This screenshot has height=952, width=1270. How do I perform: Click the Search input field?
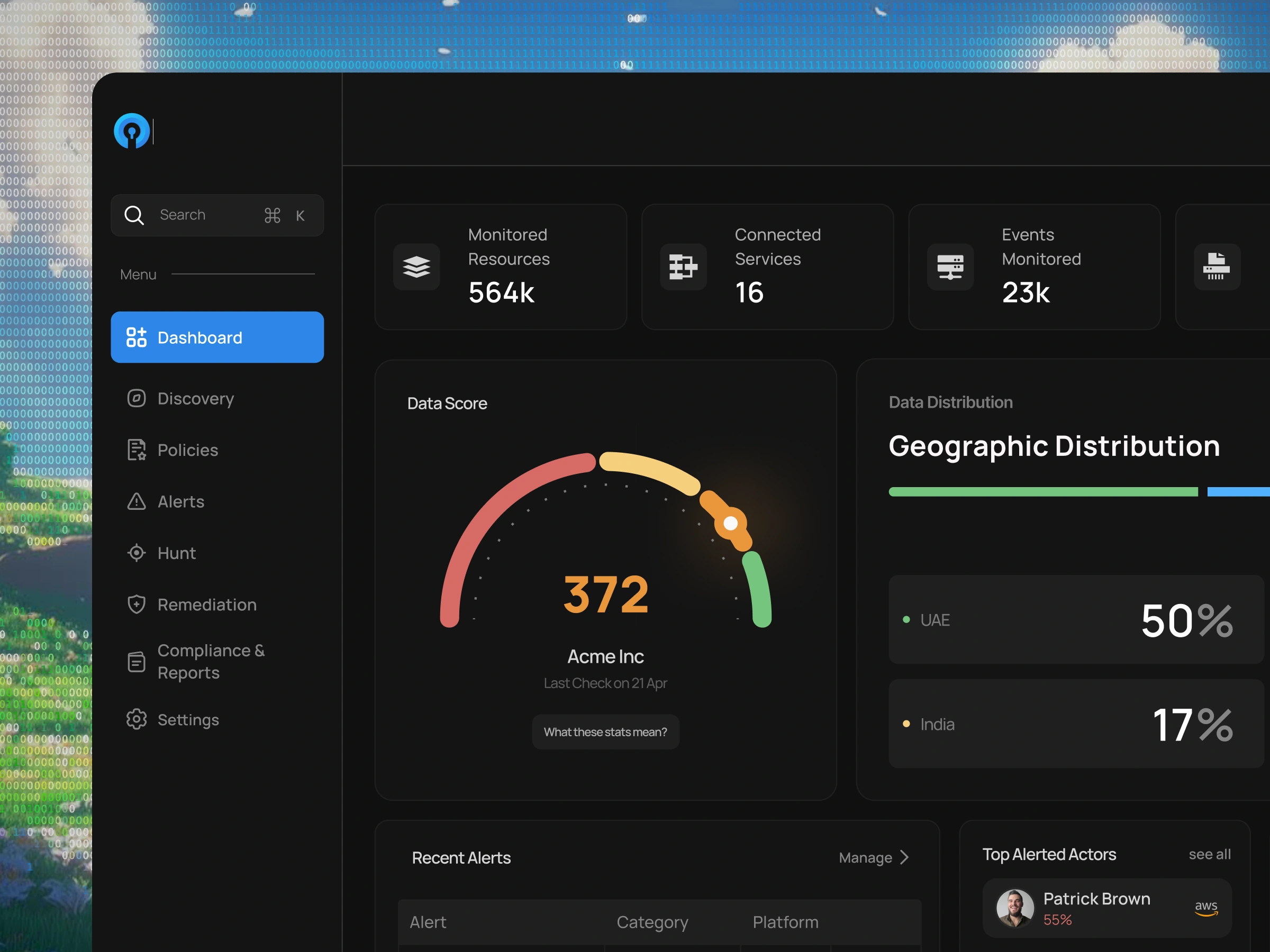tap(217, 215)
